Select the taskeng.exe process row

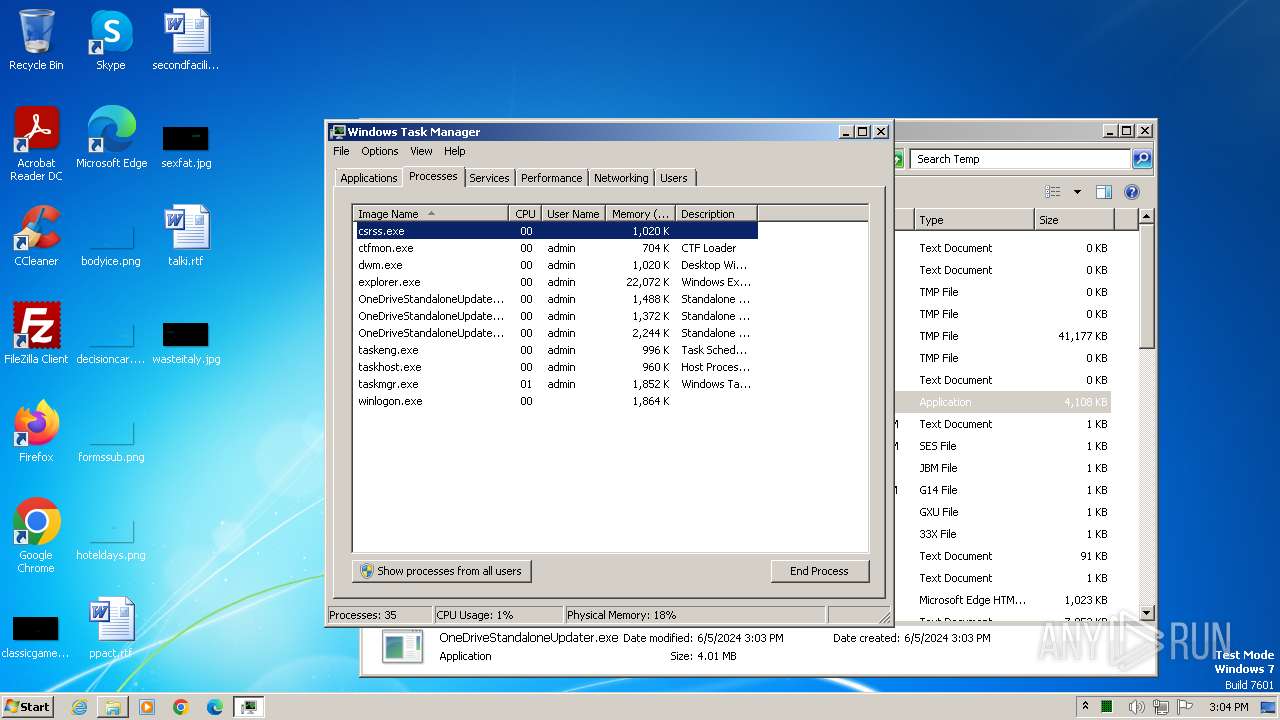click(555, 350)
